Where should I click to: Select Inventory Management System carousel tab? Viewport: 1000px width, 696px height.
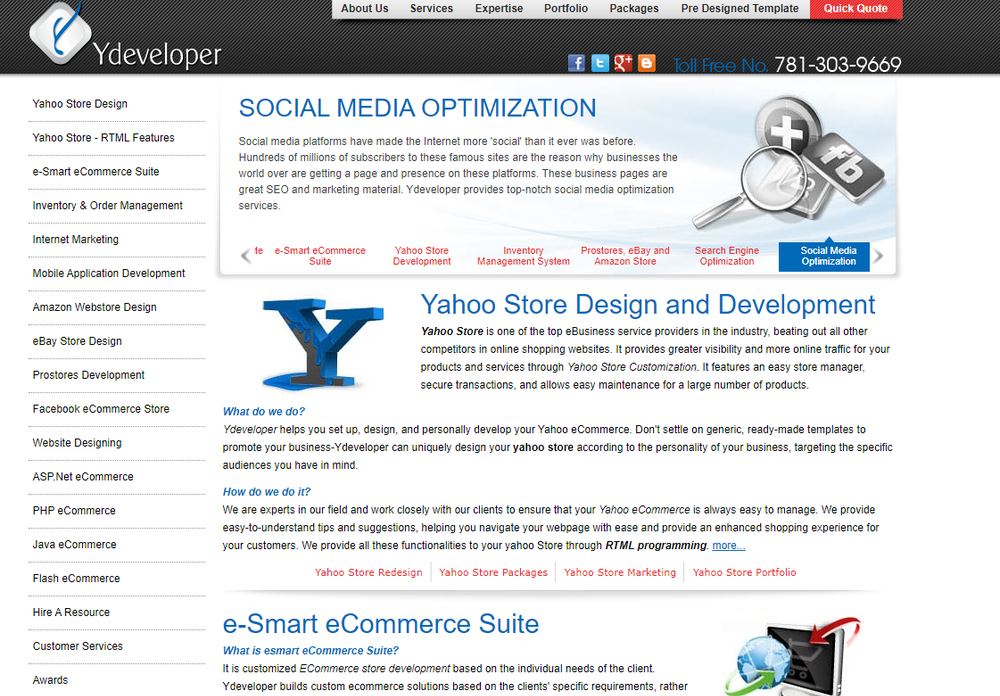click(524, 256)
